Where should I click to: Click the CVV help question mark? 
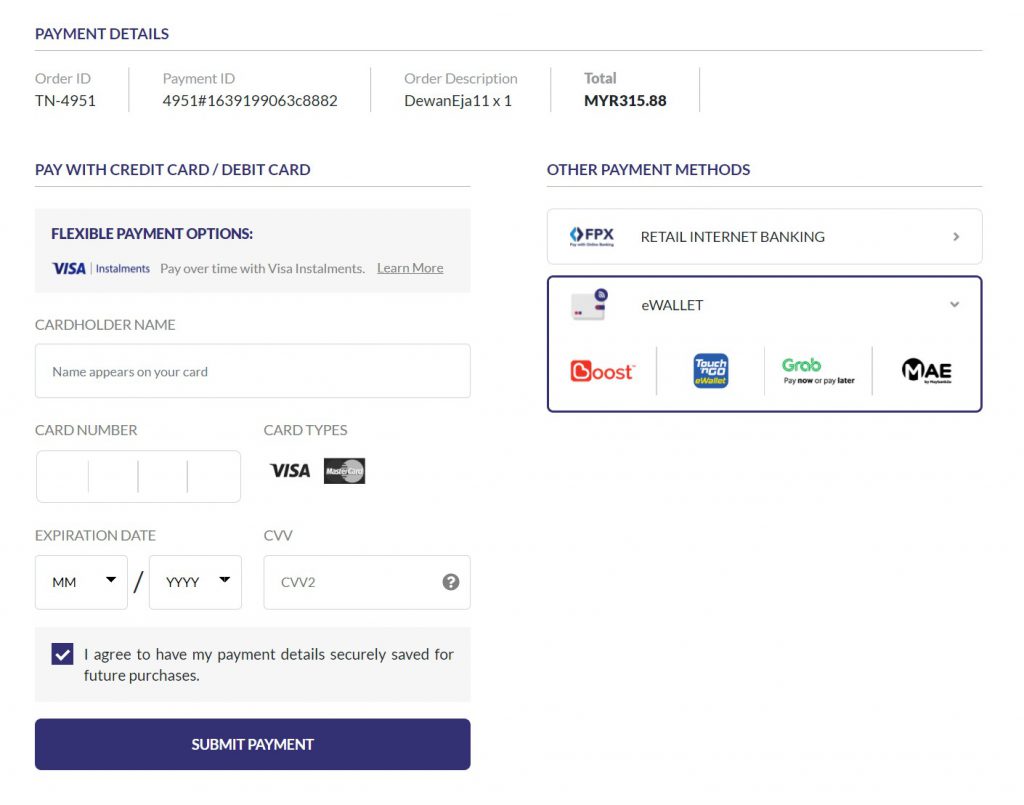coord(451,582)
